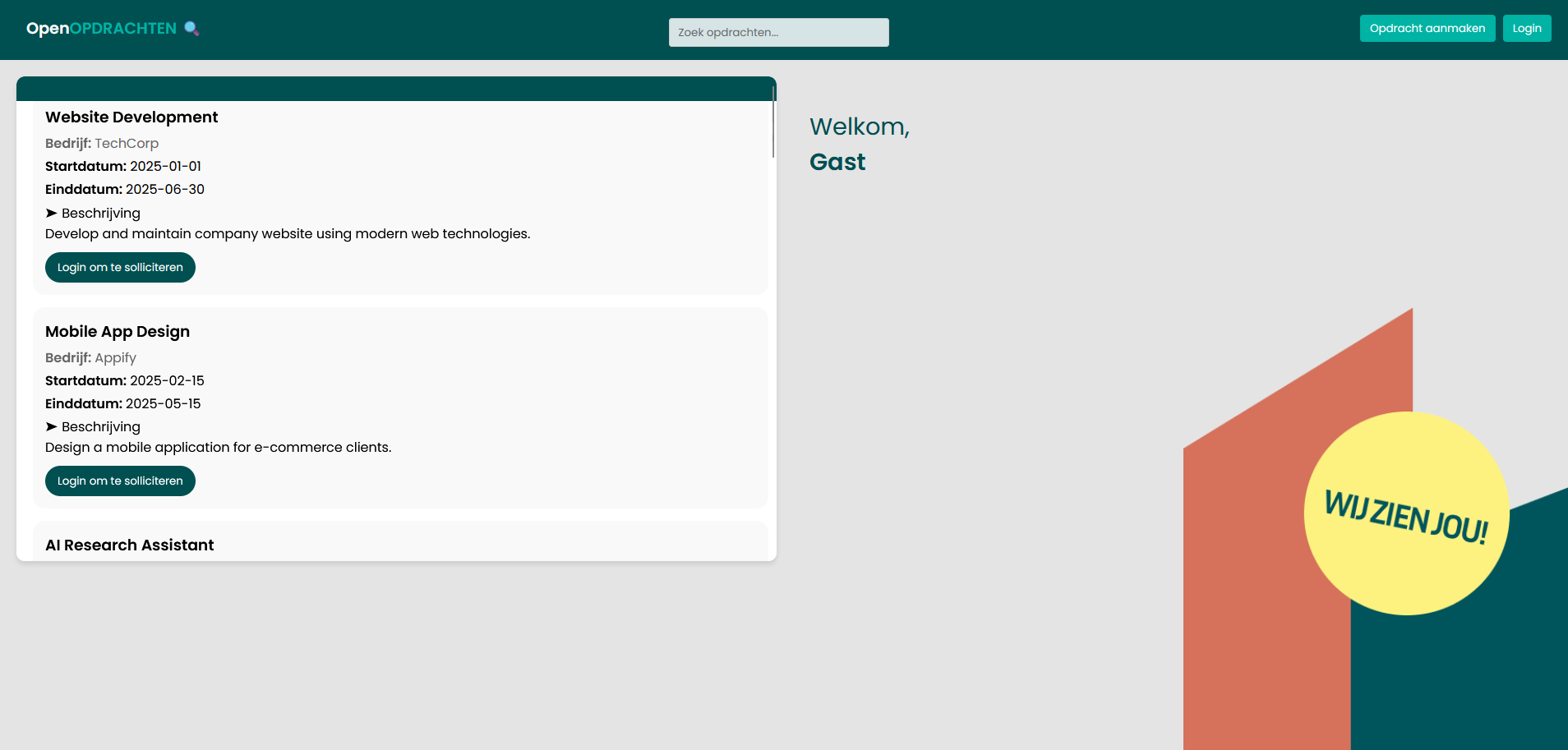The height and width of the screenshot is (750, 1568).
Task: Expand Beschrijving under Mobile App Design
Action: coord(92,426)
